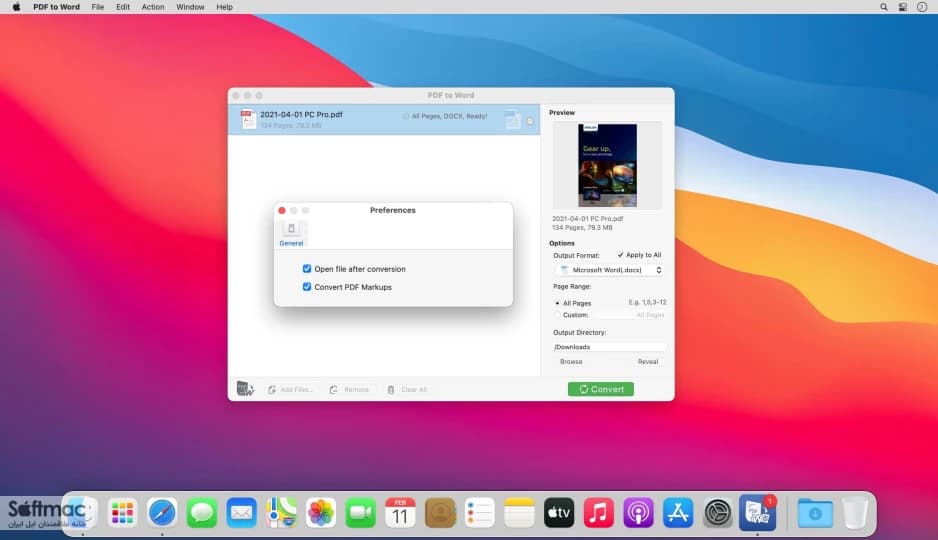Open Spotlight search in menu bar
Image resolution: width=938 pixels, height=540 pixels.
coord(884,7)
